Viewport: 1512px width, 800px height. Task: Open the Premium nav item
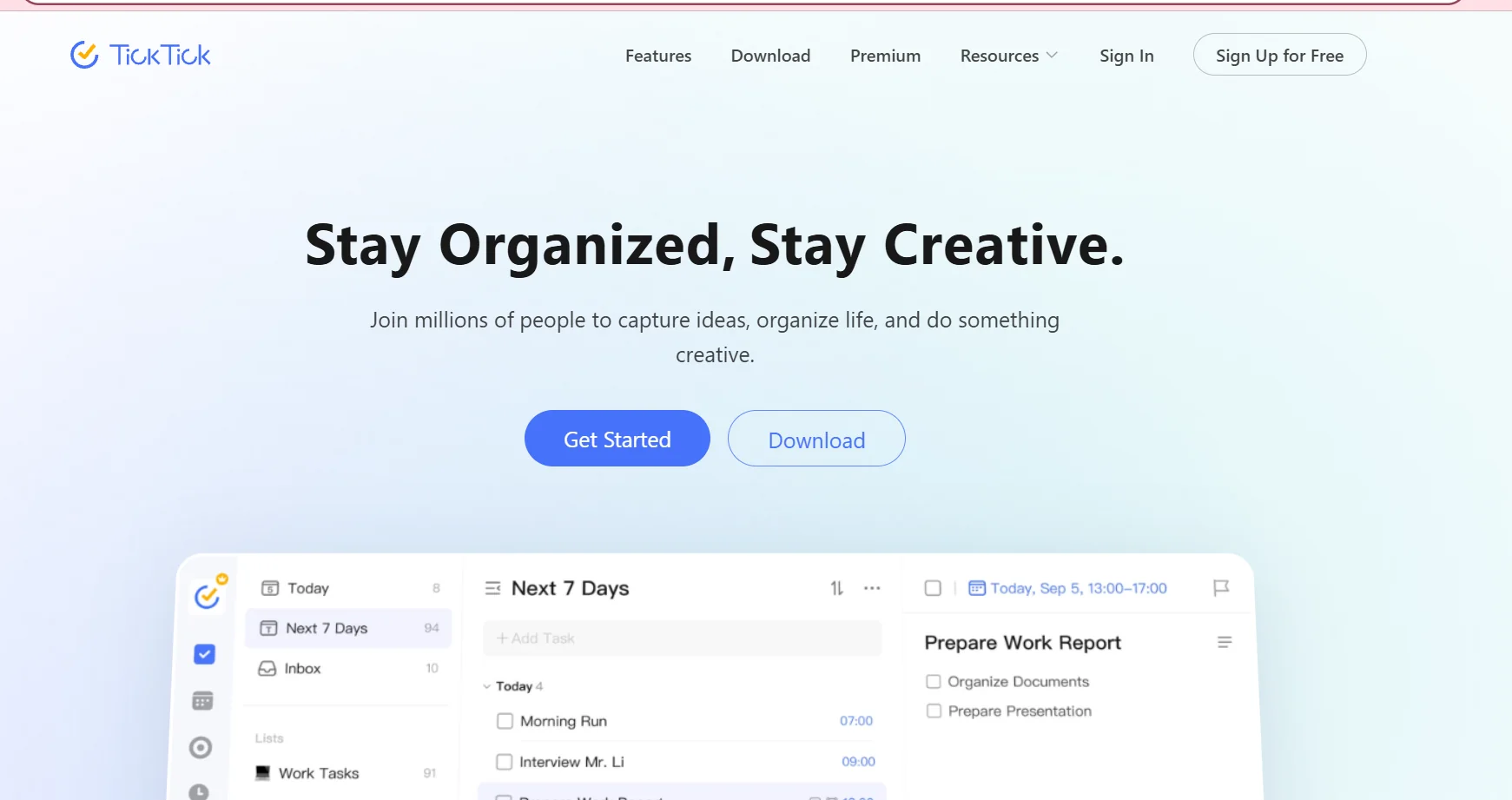[885, 56]
